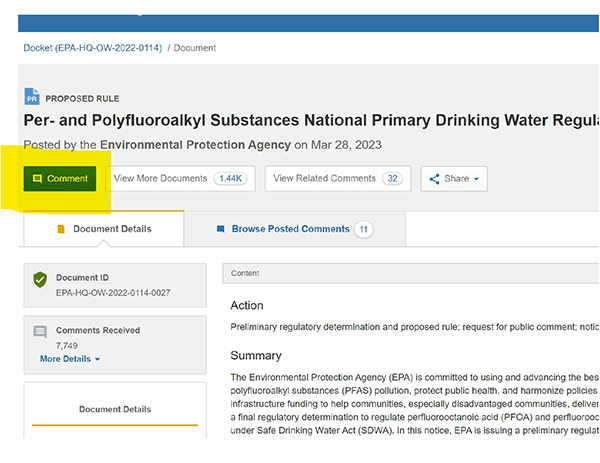Click the 7,749 comments received count
This screenshot has width=600, height=463.
[67, 346]
